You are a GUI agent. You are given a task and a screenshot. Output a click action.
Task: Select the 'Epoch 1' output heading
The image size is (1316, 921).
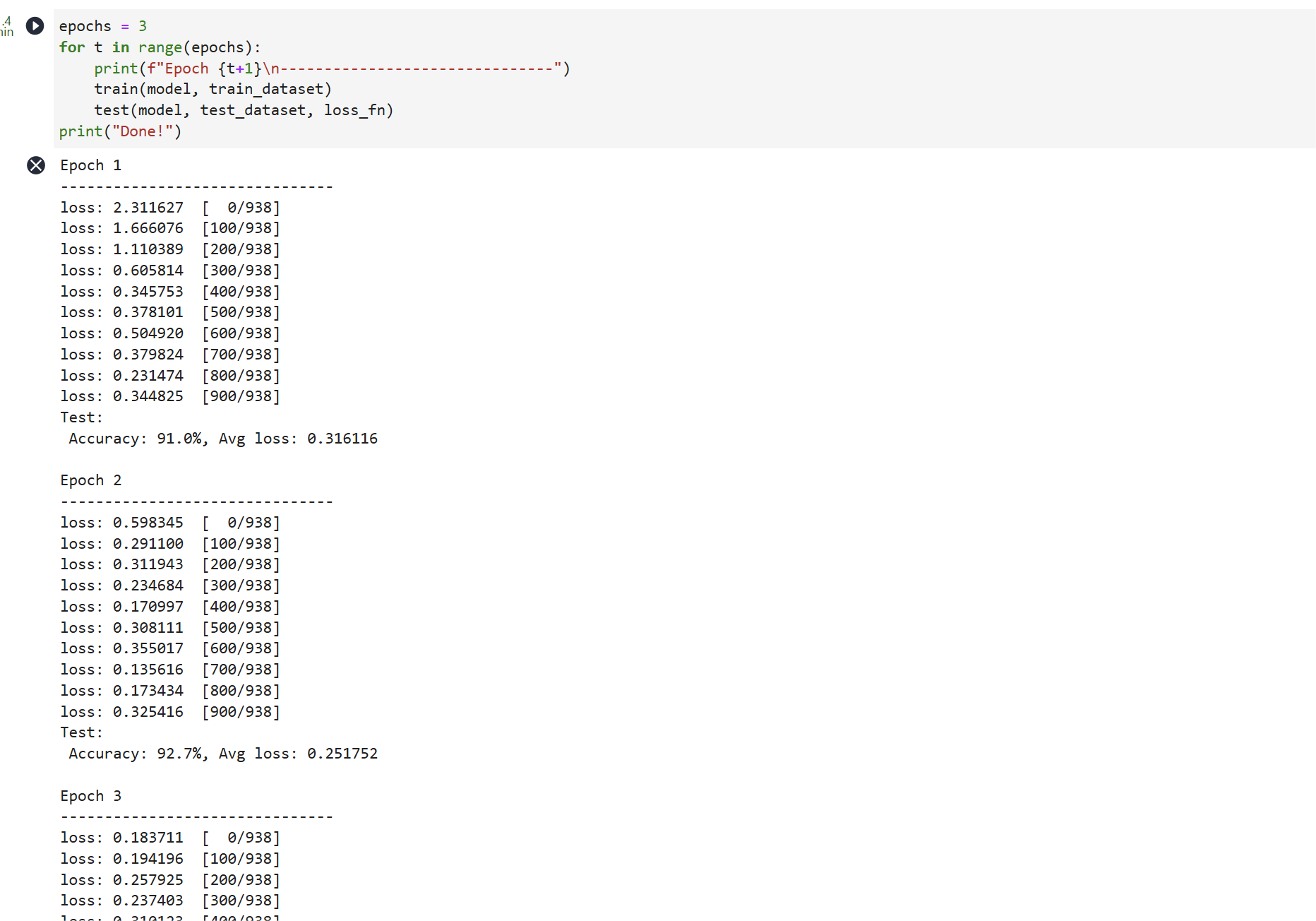tap(91, 165)
